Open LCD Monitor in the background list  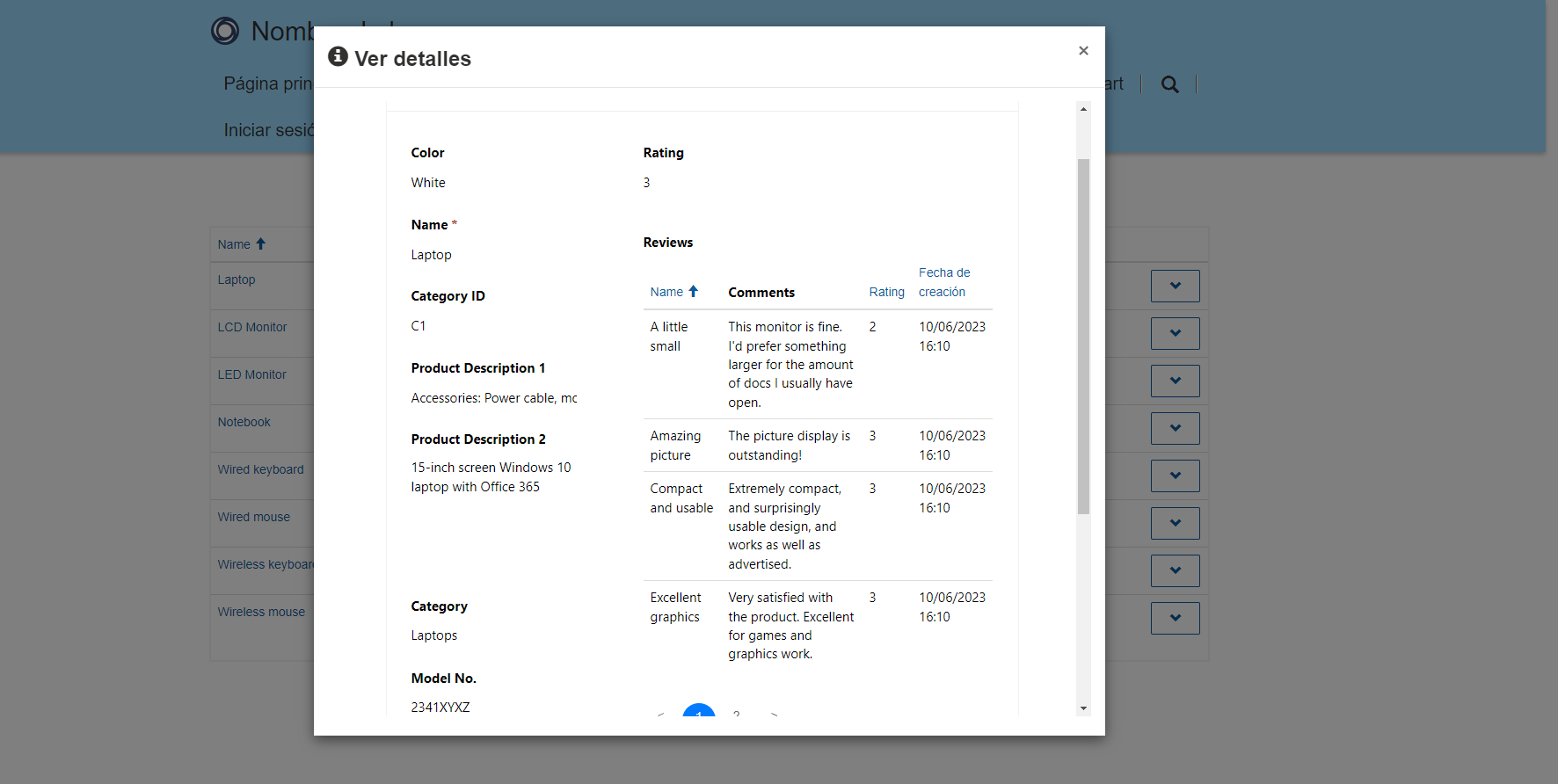pyautogui.click(x=252, y=327)
